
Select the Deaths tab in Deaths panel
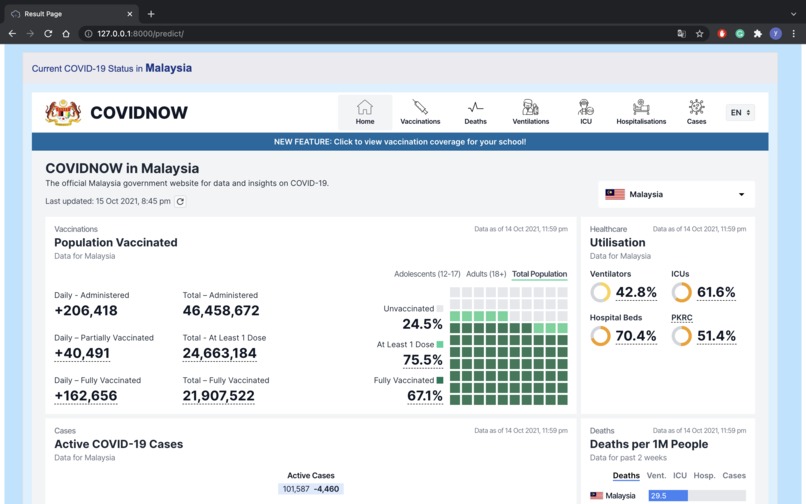pos(626,476)
